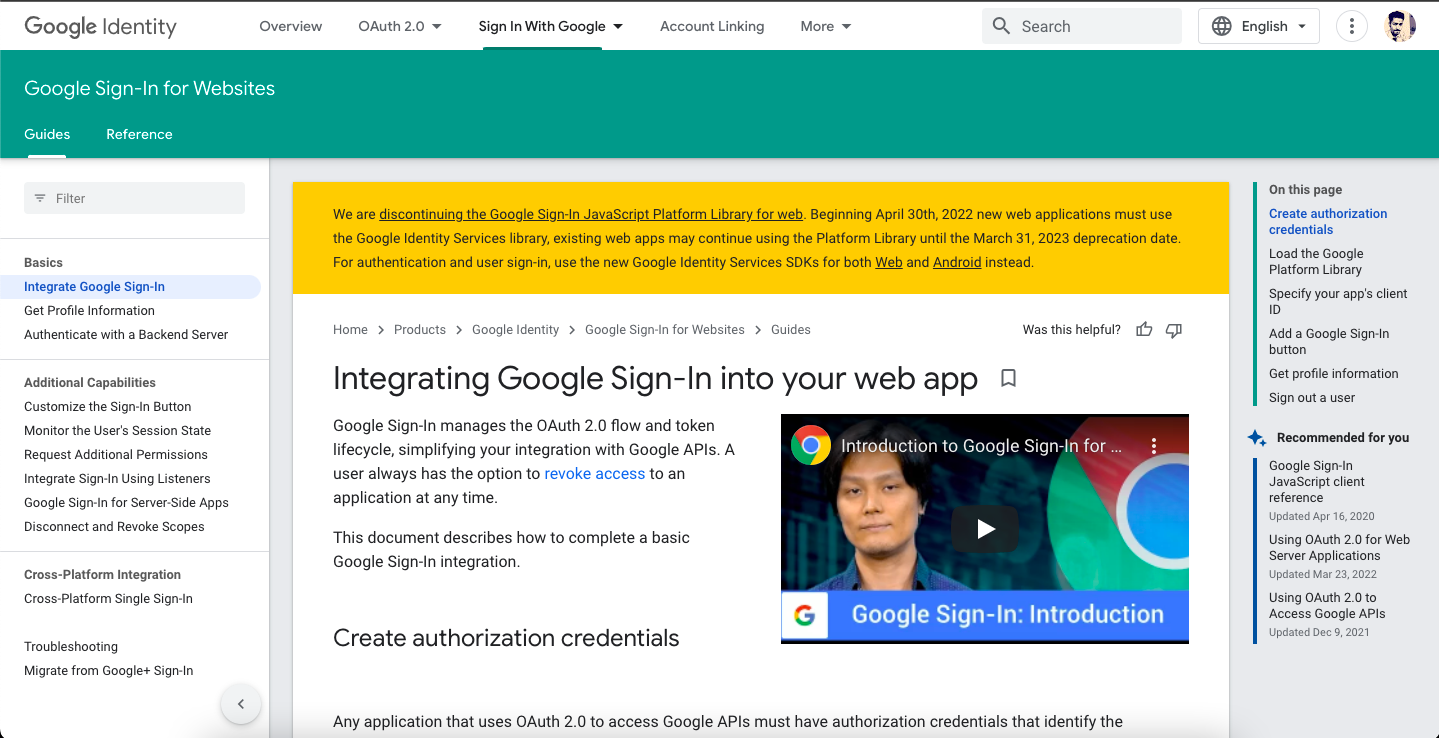Focus the Search input field
The height and width of the screenshot is (738, 1439).
(1082, 27)
